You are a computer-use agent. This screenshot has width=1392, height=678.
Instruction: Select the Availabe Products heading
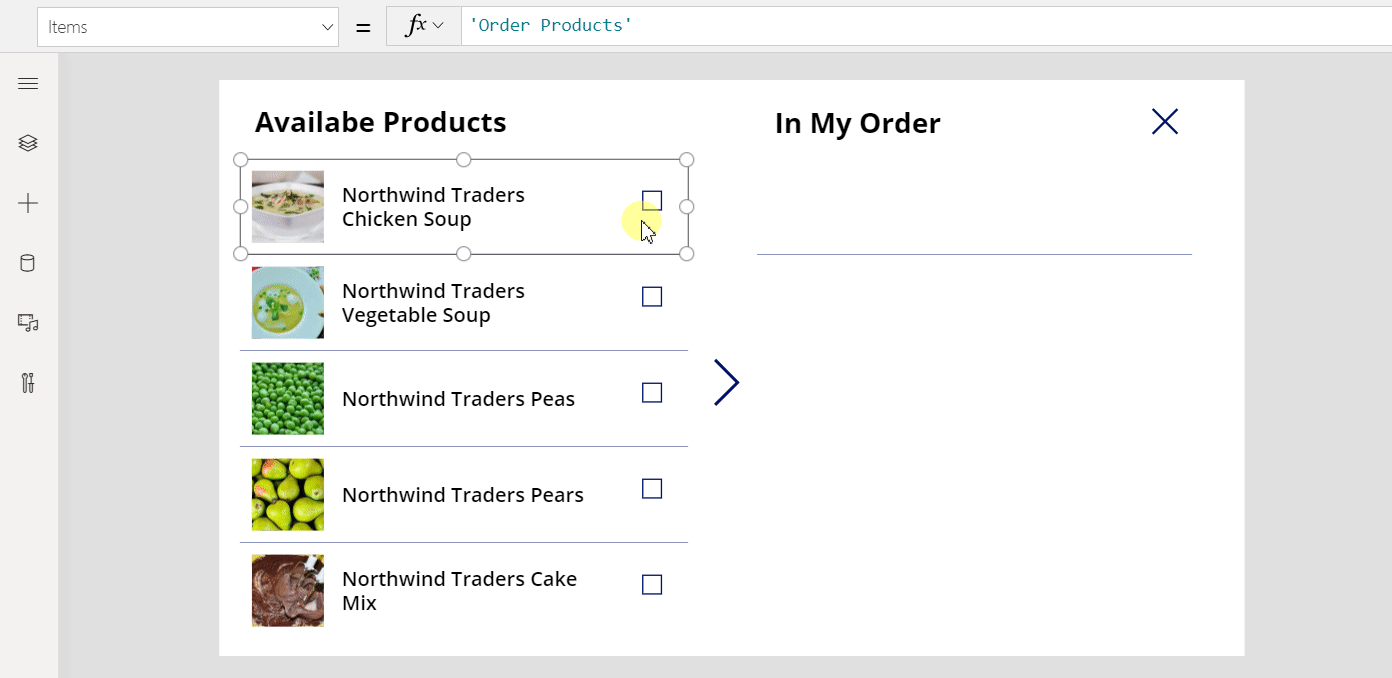(x=380, y=122)
